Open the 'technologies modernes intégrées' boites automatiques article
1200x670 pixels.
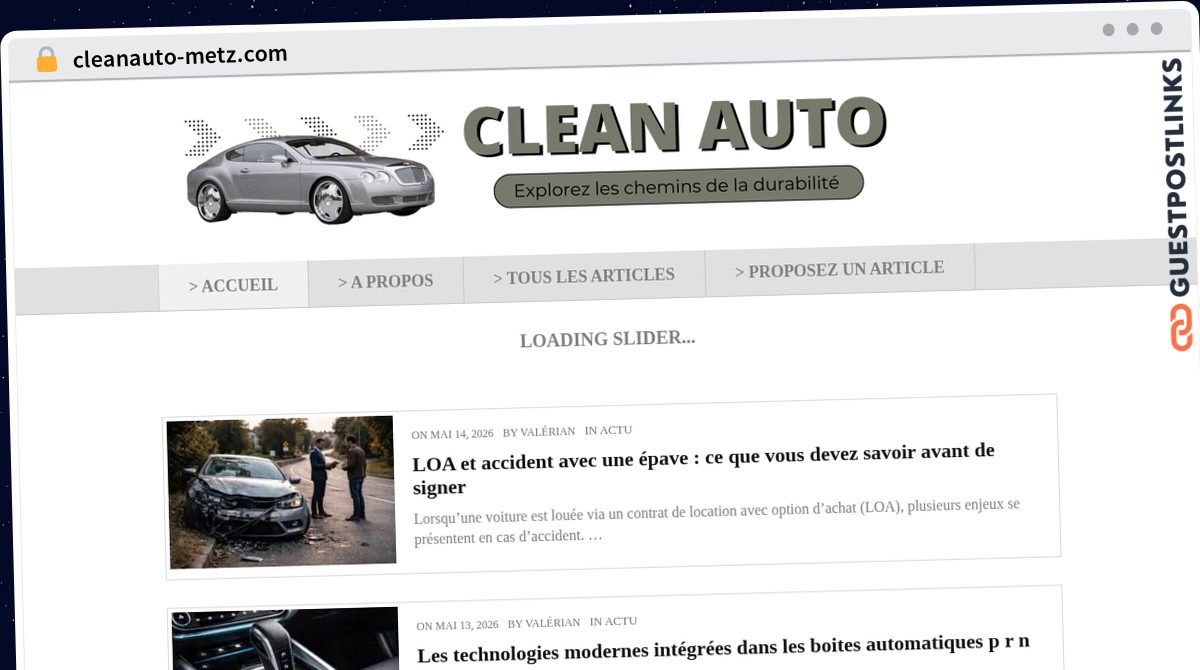point(724,648)
